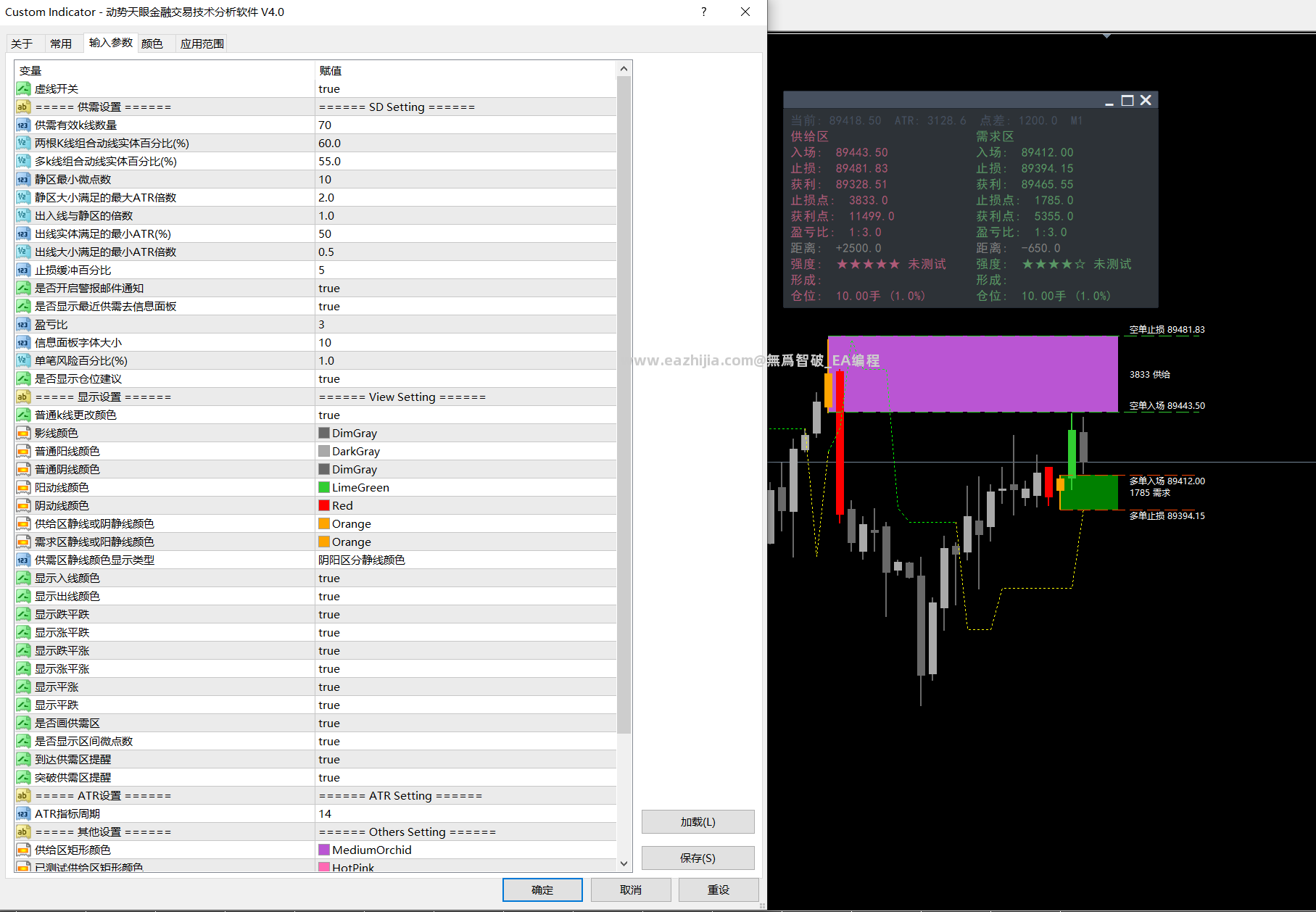The image size is (1316, 912).
Task: Toggle 显示跌平跌 true value
Action: pos(466,614)
